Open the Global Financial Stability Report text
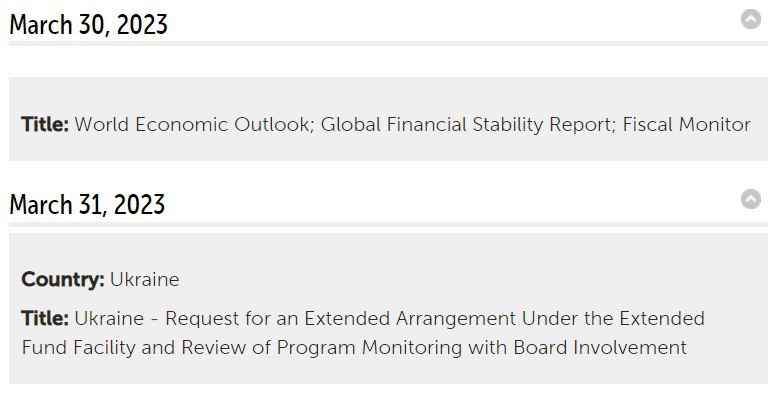Image resolution: width=771 pixels, height=393 pixels. (x=468, y=124)
